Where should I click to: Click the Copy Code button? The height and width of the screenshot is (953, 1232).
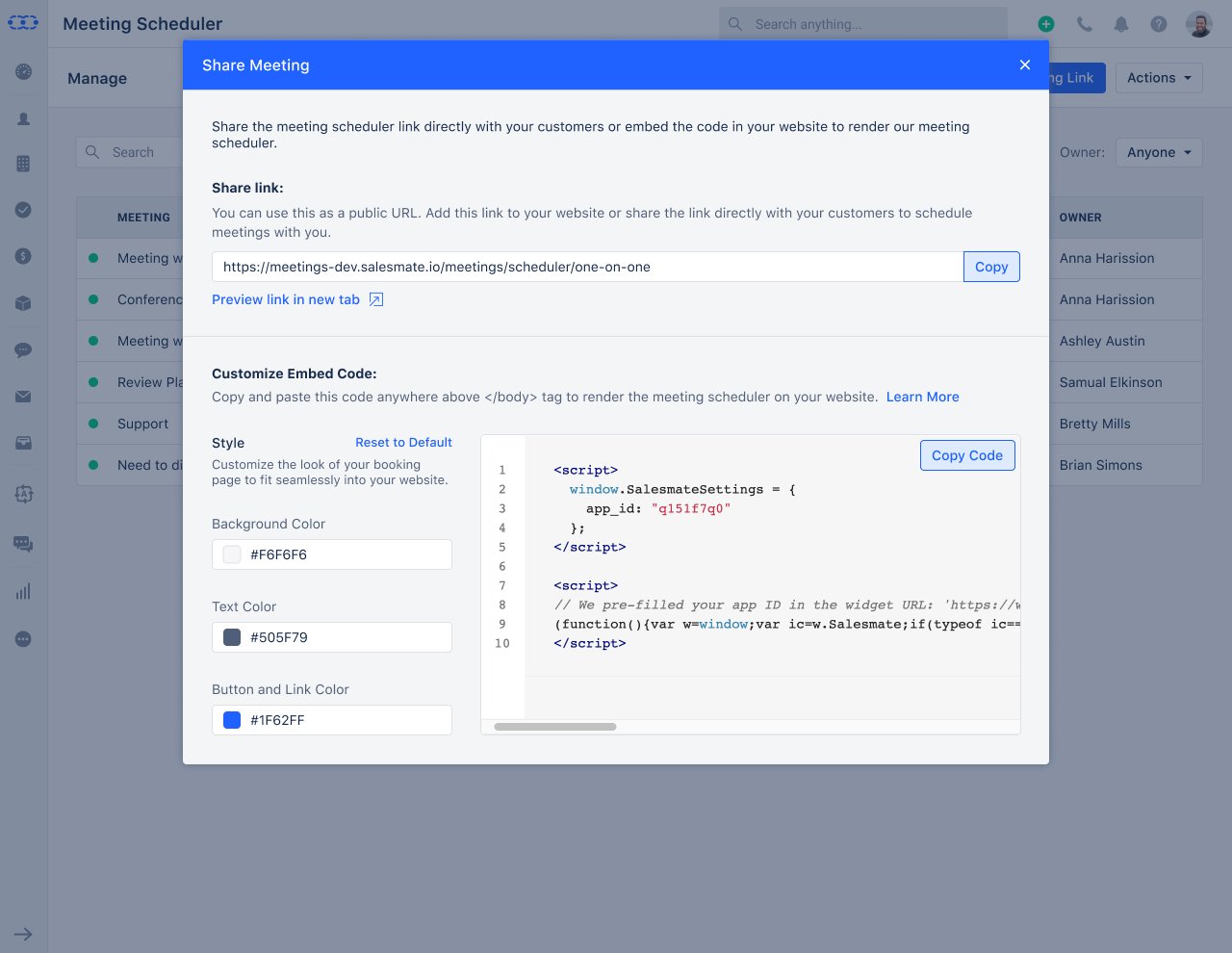pos(967,455)
